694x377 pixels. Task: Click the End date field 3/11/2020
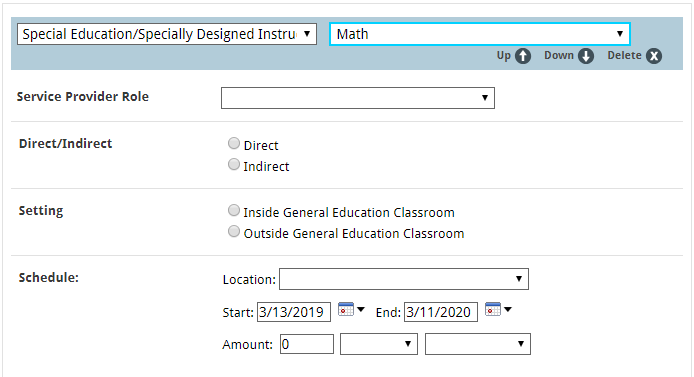(441, 312)
